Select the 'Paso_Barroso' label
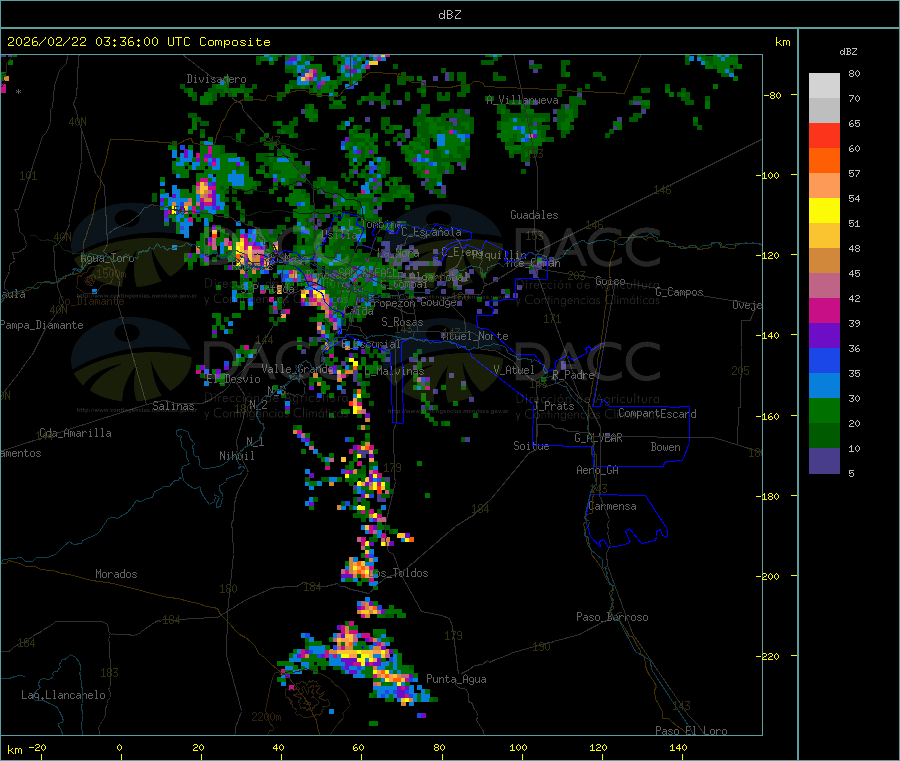The height and width of the screenshot is (761, 900). pos(612,617)
